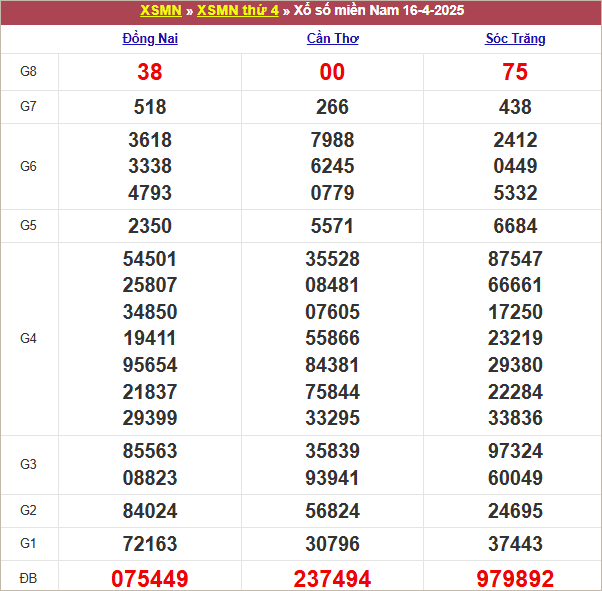Click G7 number 438
This screenshot has width=602, height=591.
[515, 107]
